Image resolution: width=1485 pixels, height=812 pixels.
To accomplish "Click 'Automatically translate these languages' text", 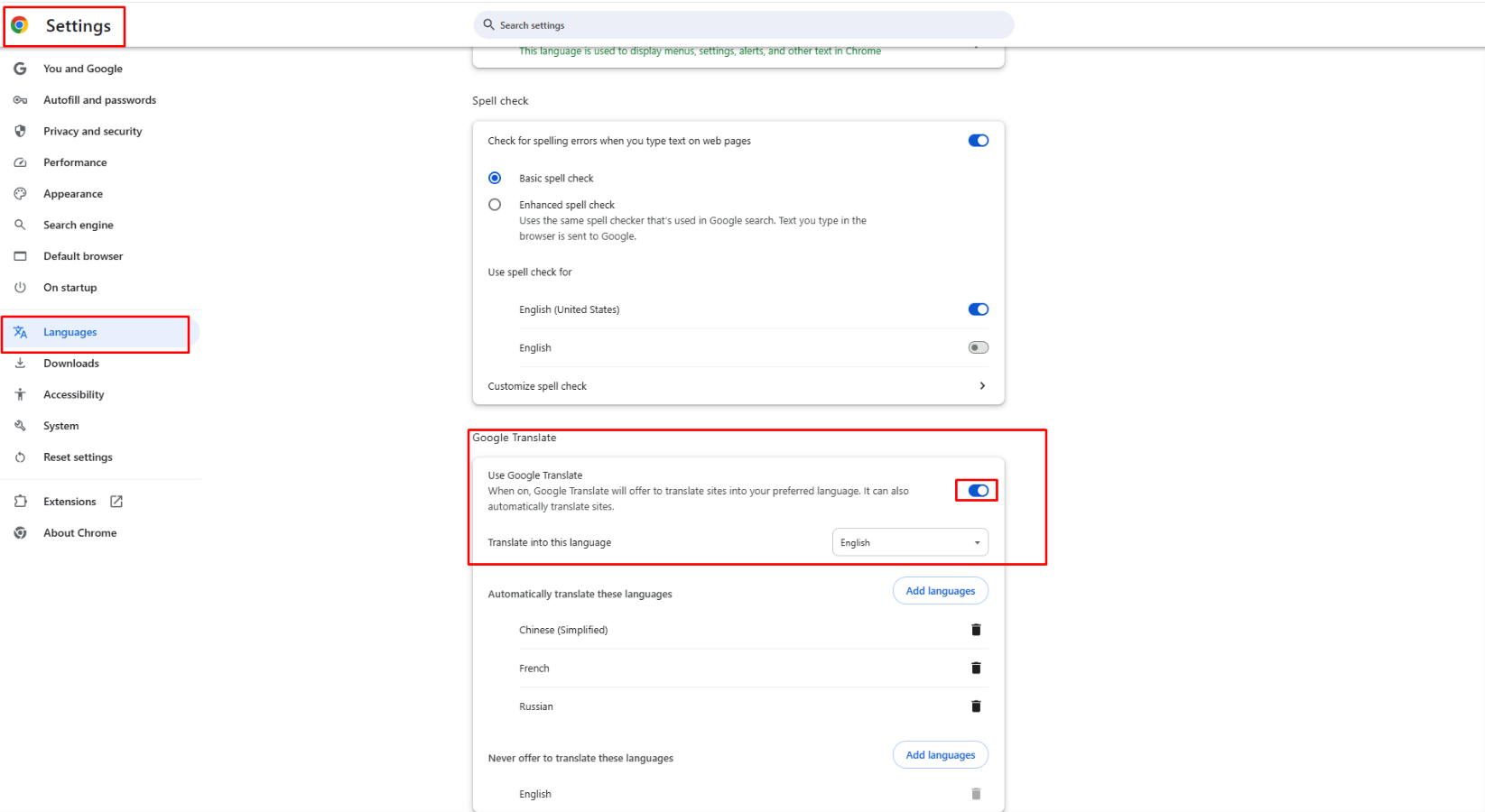I will [580, 594].
